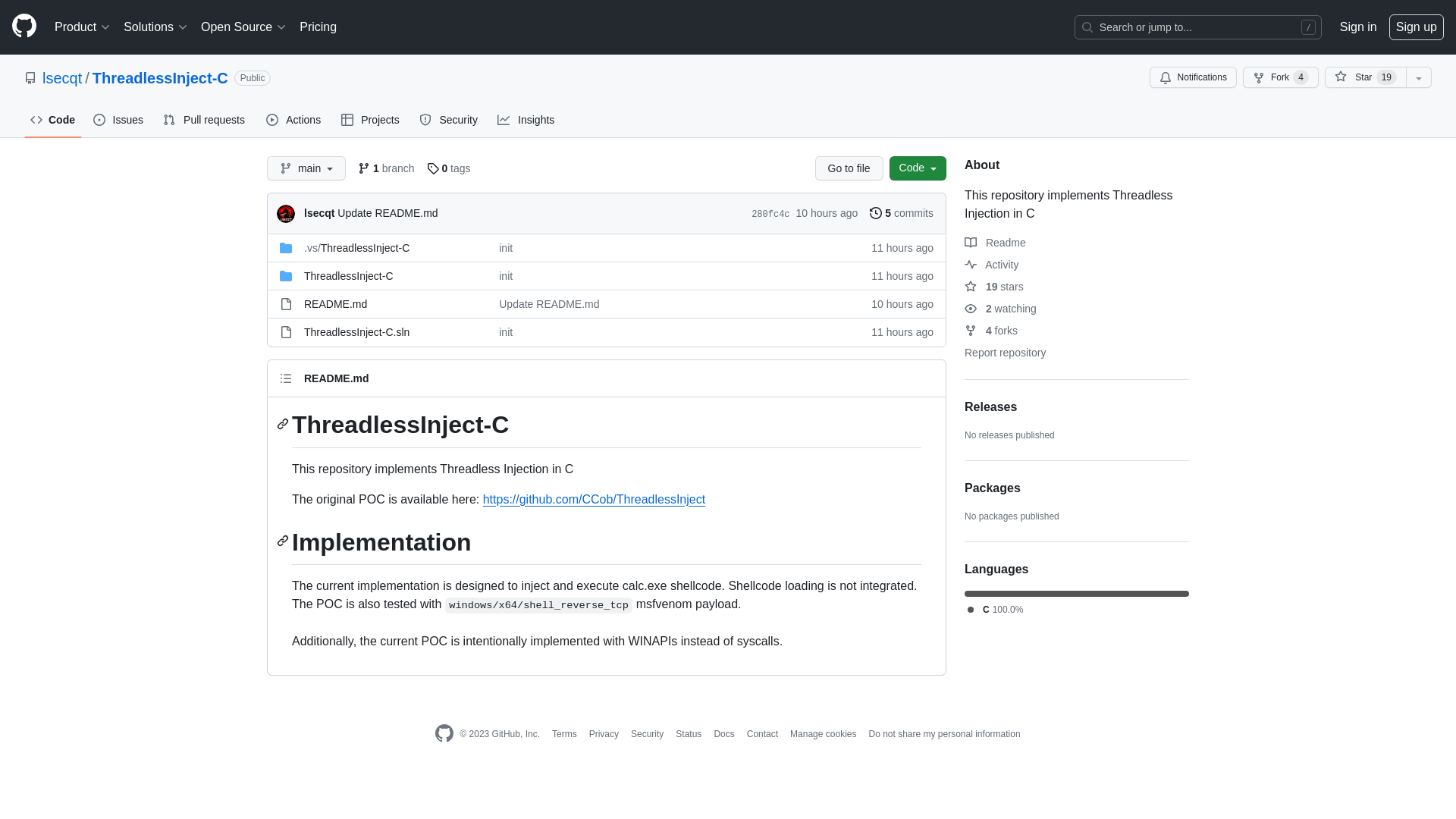The height and width of the screenshot is (819, 1456).
Task: Open README outline list icon
Action: [286, 378]
